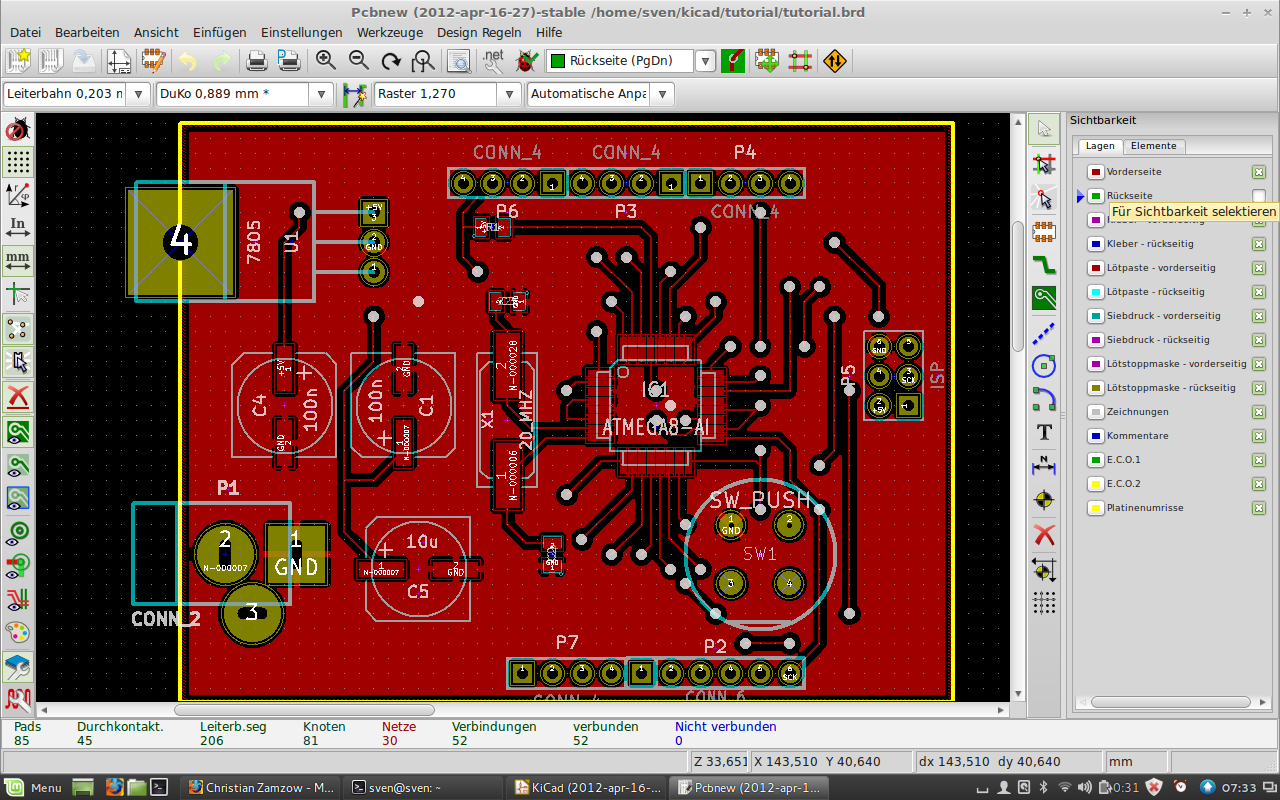Open the Design Regeln menu

479,32
